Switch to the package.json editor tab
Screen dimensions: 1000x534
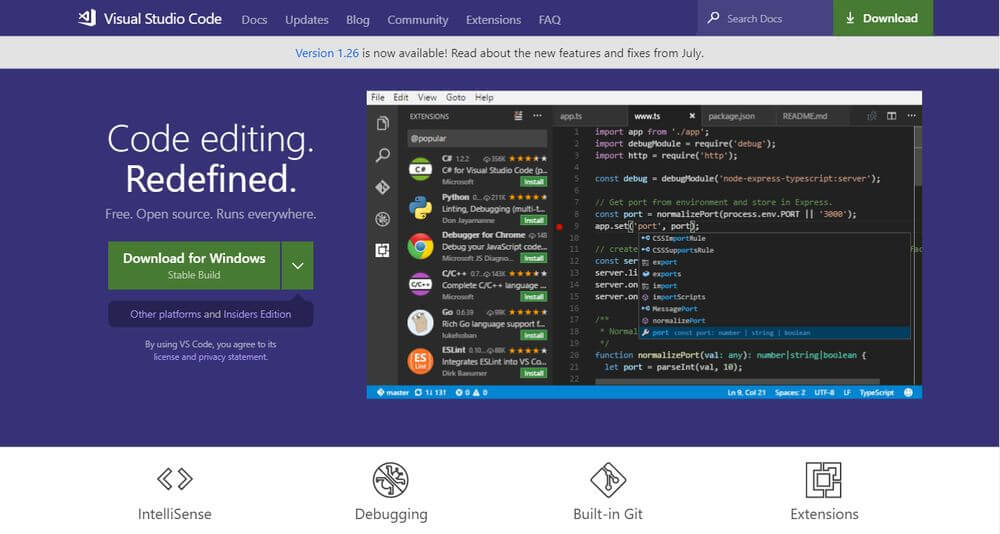click(x=732, y=116)
